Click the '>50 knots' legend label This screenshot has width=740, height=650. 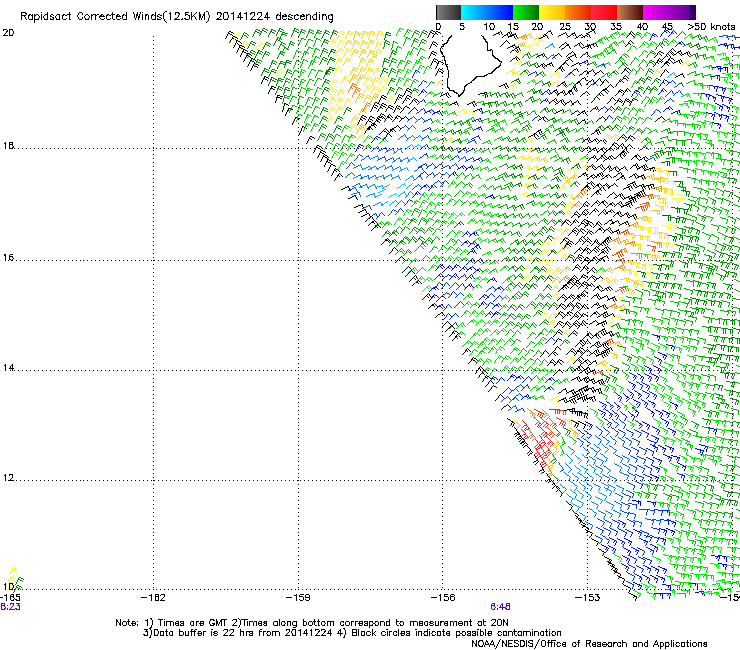[x=711, y=27]
